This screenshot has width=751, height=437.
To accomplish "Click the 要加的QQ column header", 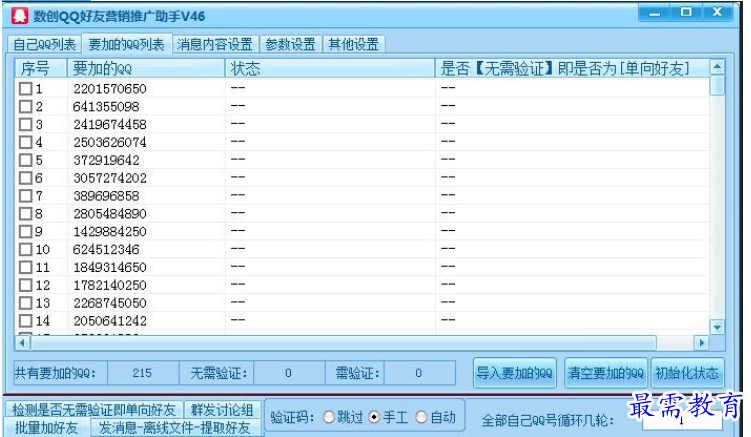I will (146, 69).
